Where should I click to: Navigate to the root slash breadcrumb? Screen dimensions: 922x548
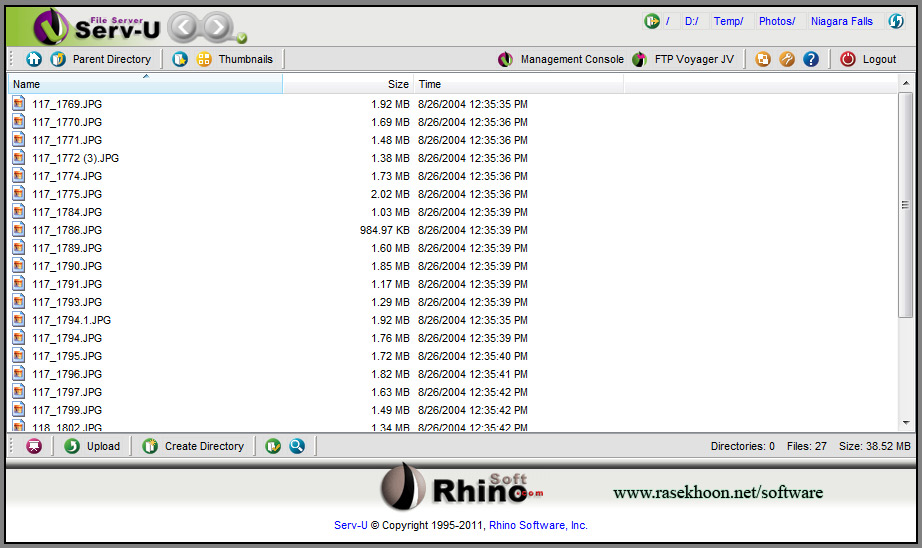667,21
